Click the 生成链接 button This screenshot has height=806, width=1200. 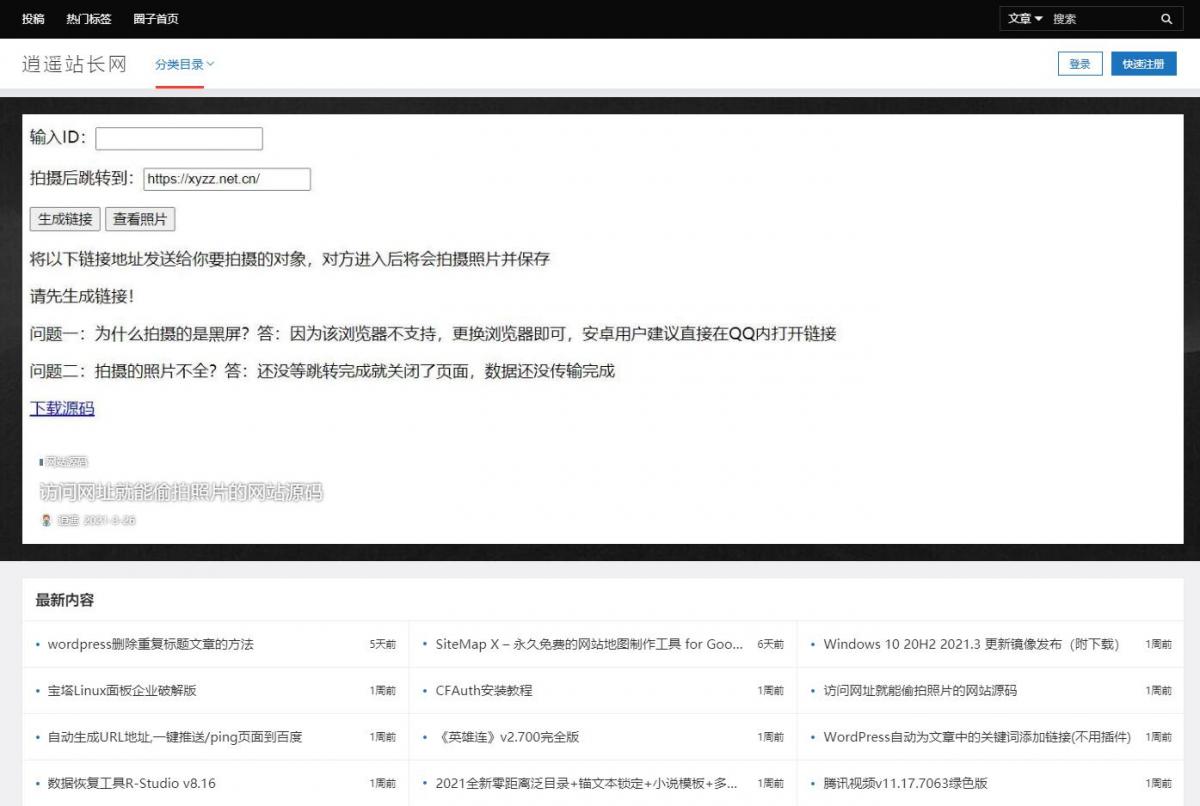65,219
